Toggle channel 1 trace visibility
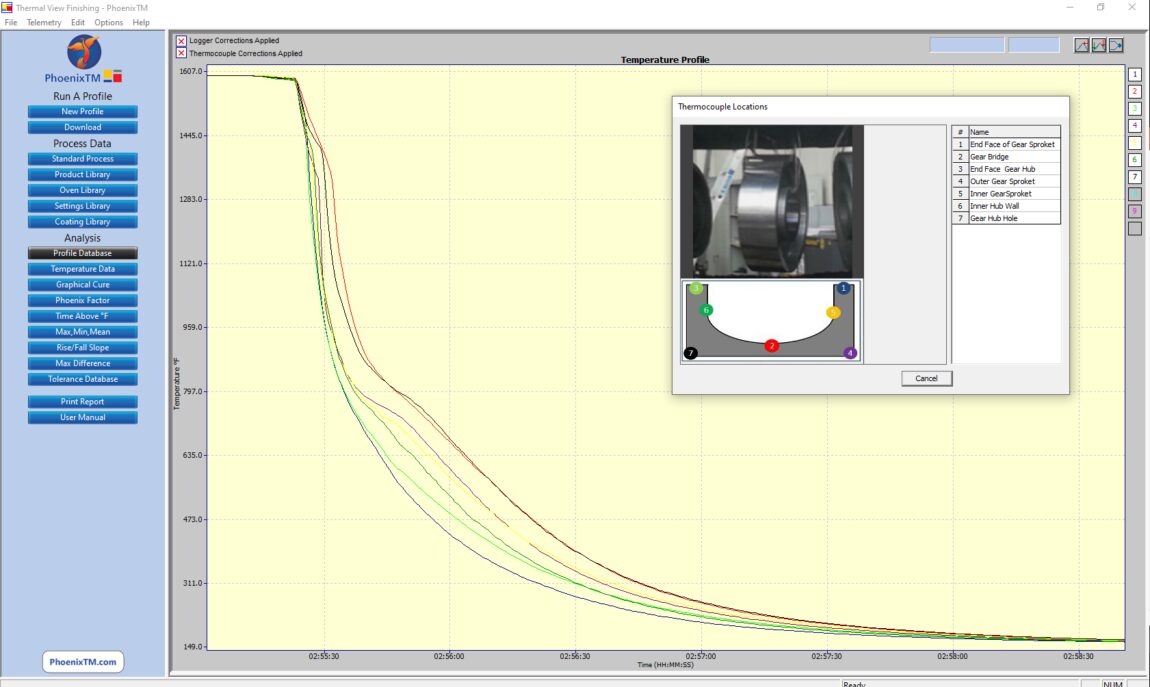 [1133, 72]
